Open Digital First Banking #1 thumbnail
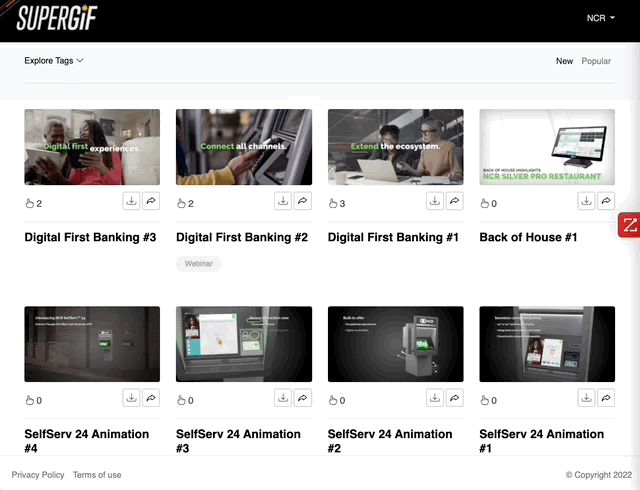Image resolution: width=640 pixels, height=490 pixels. click(x=396, y=147)
